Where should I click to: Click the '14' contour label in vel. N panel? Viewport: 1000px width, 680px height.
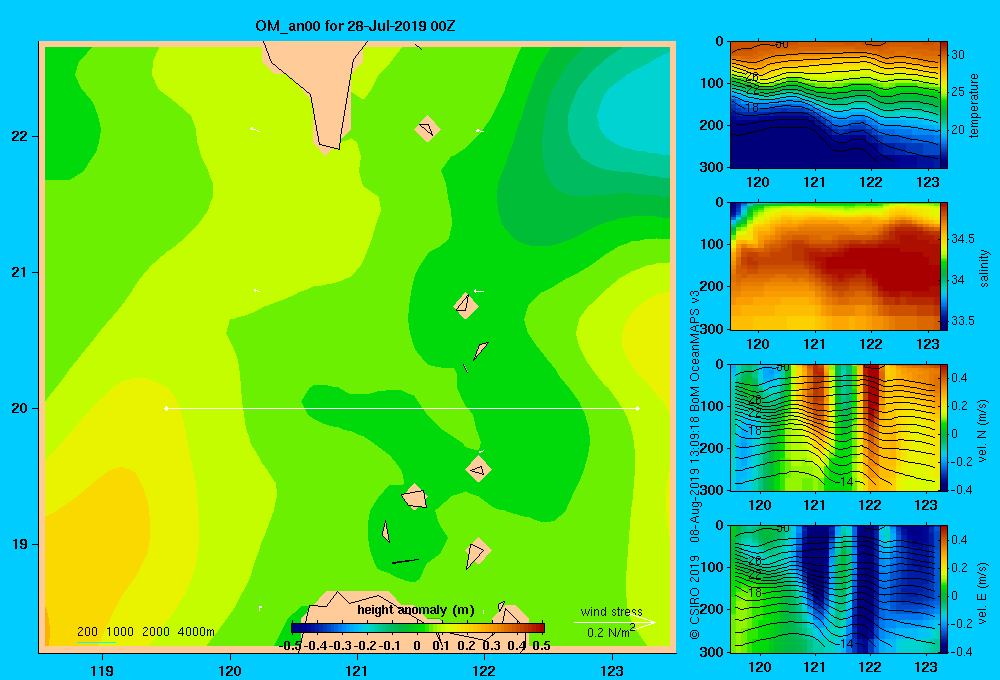click(846, 482)
